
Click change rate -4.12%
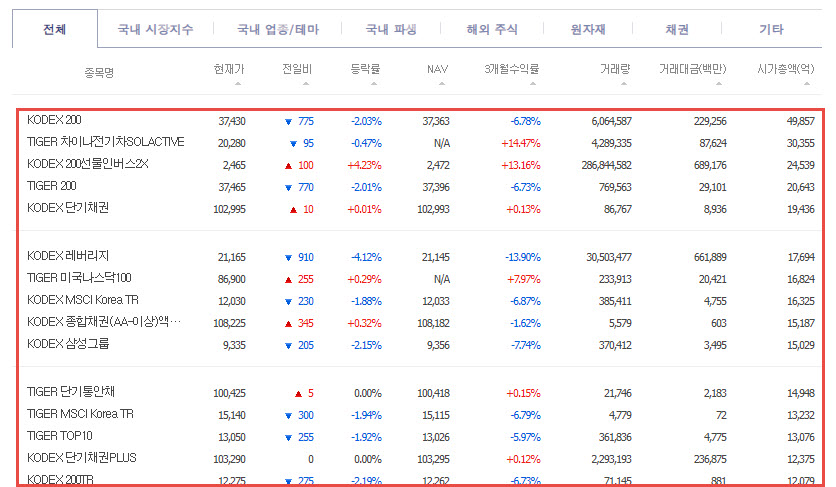pyautogui.click(x=366, y=257)
